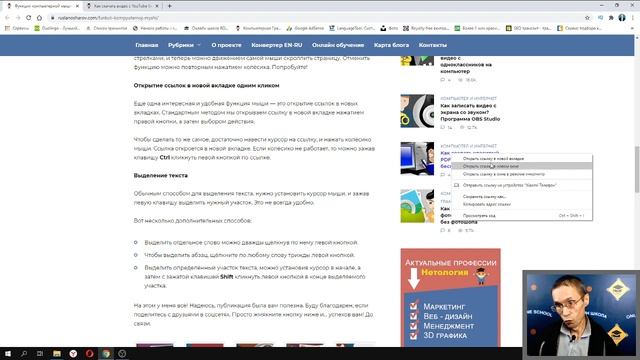Click the lock icon in address bar
This screenshot has width=640, height=360.
[52, 18]
